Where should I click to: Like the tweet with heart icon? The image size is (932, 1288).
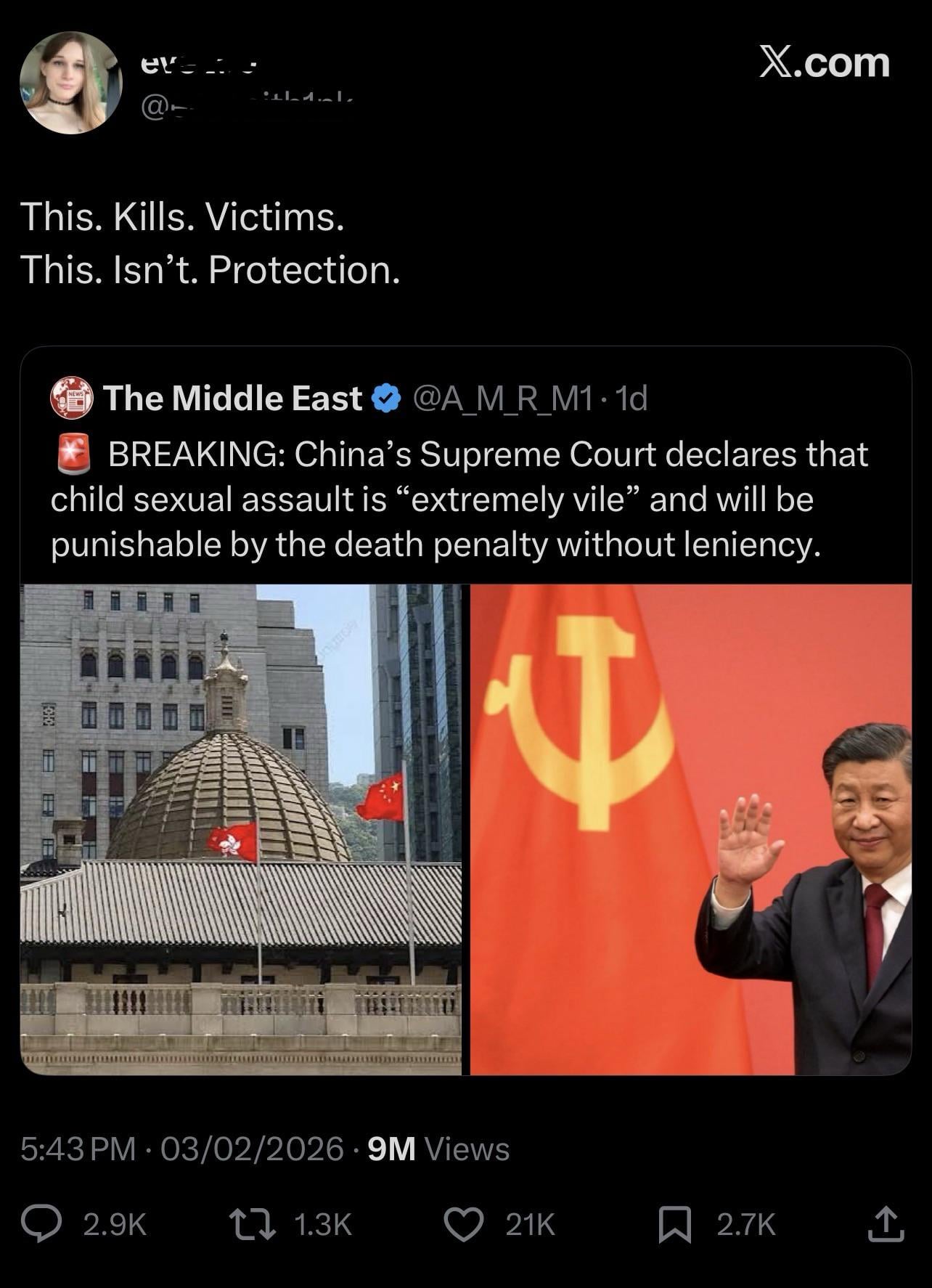(464, 1224)
